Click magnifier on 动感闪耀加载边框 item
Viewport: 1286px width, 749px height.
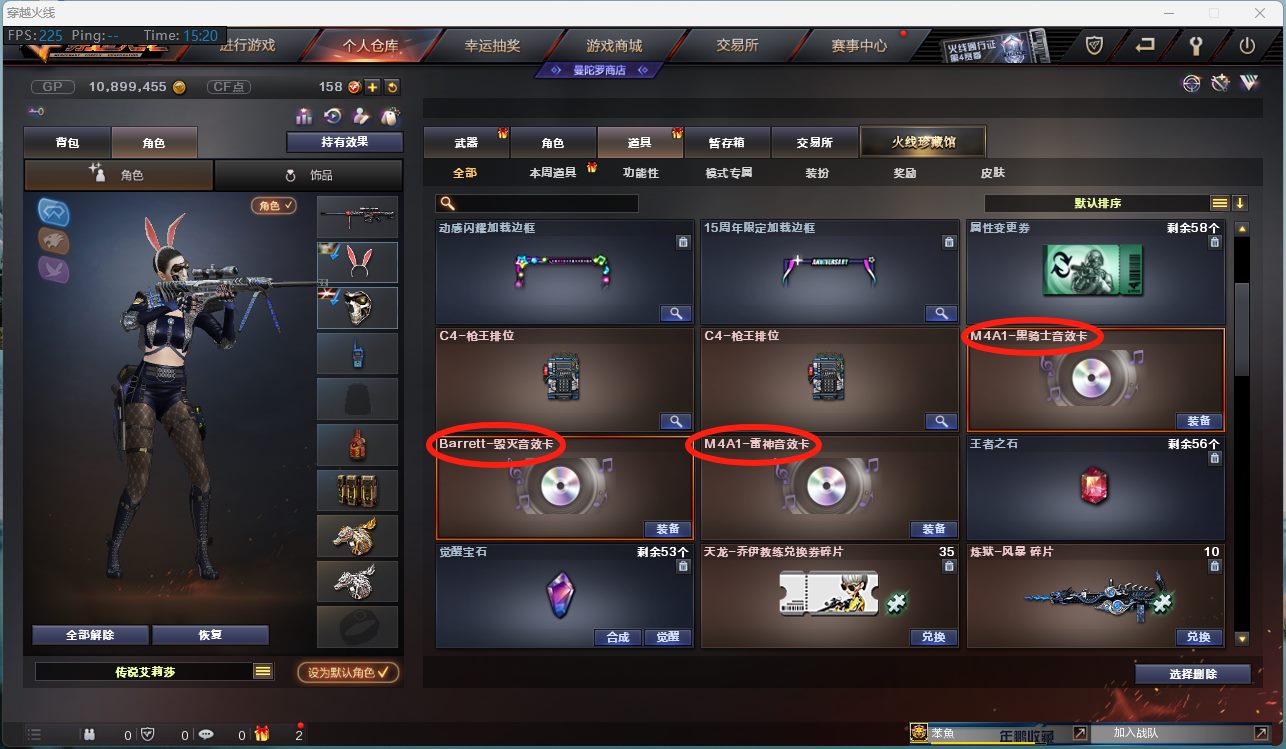point(676,313)
